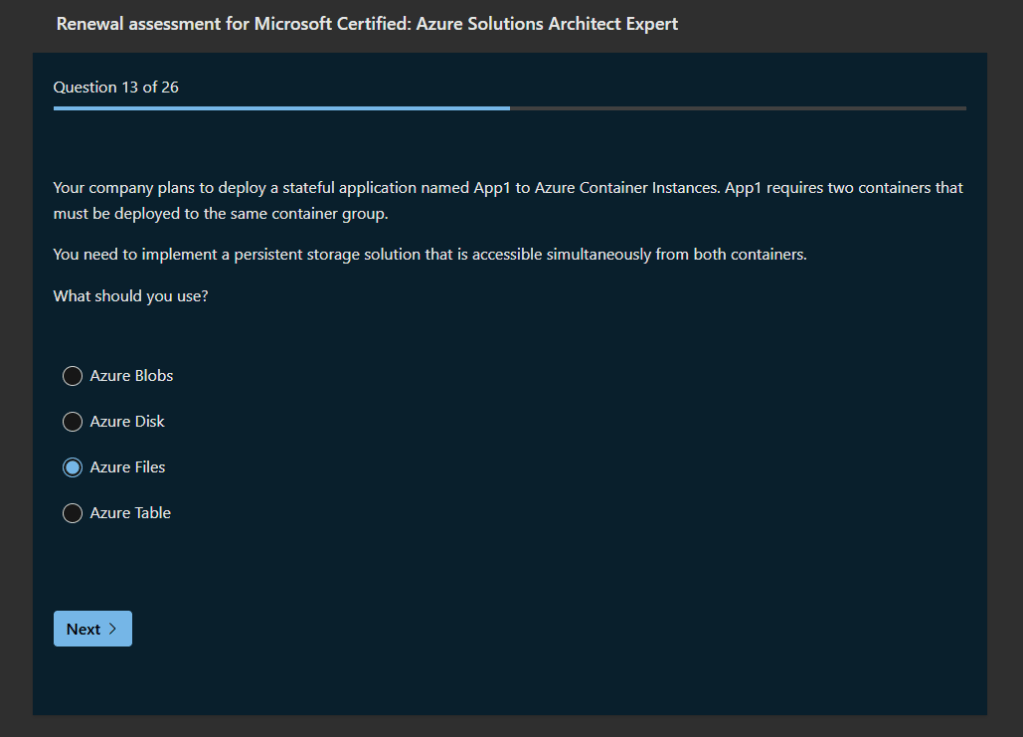This screenshot has width=1023, height=737.
Task: Click the renewal assessment title heading
Action: pyautogui.click(x=367, y=23)
